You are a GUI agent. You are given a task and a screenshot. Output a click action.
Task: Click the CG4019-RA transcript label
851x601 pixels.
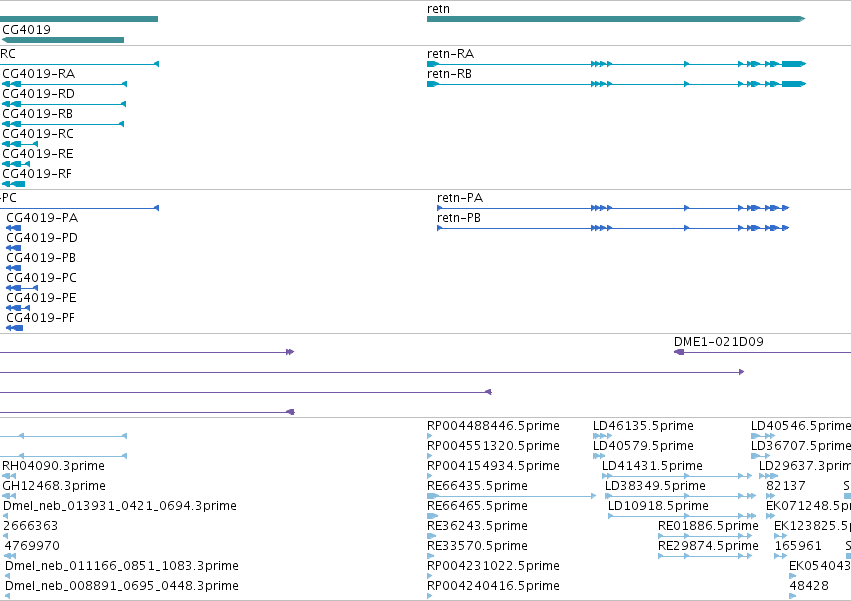[x=39, y=74]
